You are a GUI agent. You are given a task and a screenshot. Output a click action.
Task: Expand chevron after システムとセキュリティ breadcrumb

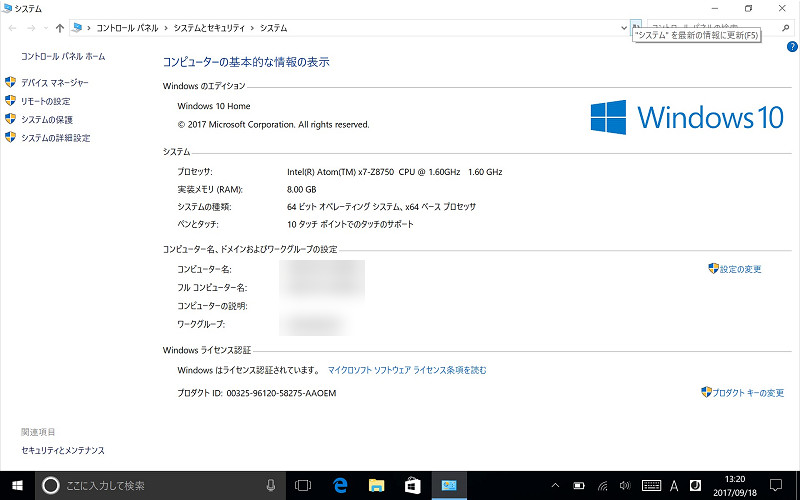[x=253, y=28]
